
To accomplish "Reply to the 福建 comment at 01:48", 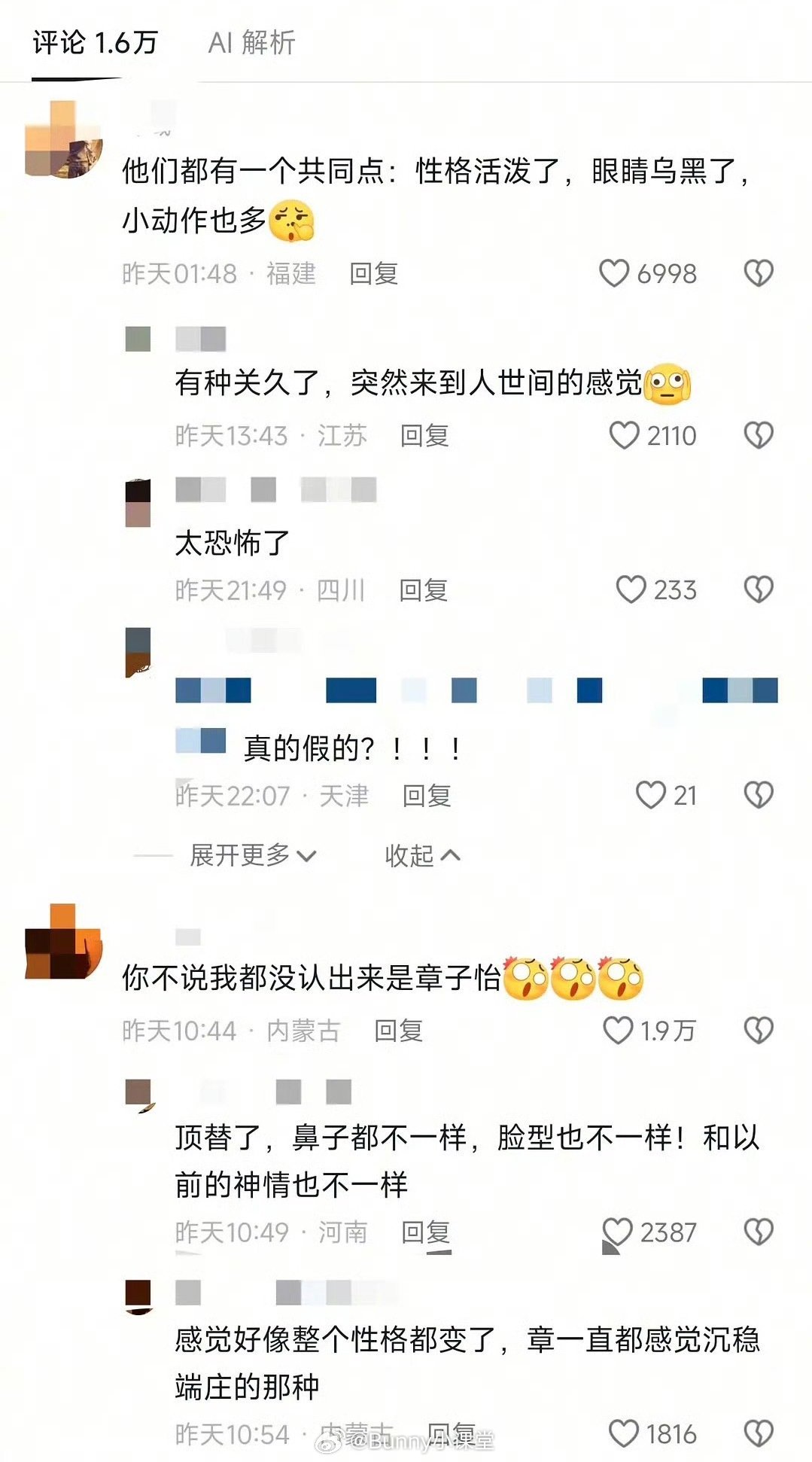I will pyautogui.click(x=373, y=273).
